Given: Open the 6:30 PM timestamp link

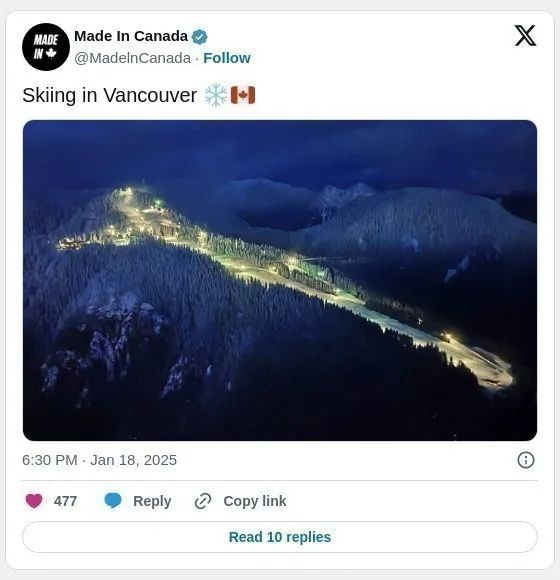Looking at the screenshot, I should [50, 460].
